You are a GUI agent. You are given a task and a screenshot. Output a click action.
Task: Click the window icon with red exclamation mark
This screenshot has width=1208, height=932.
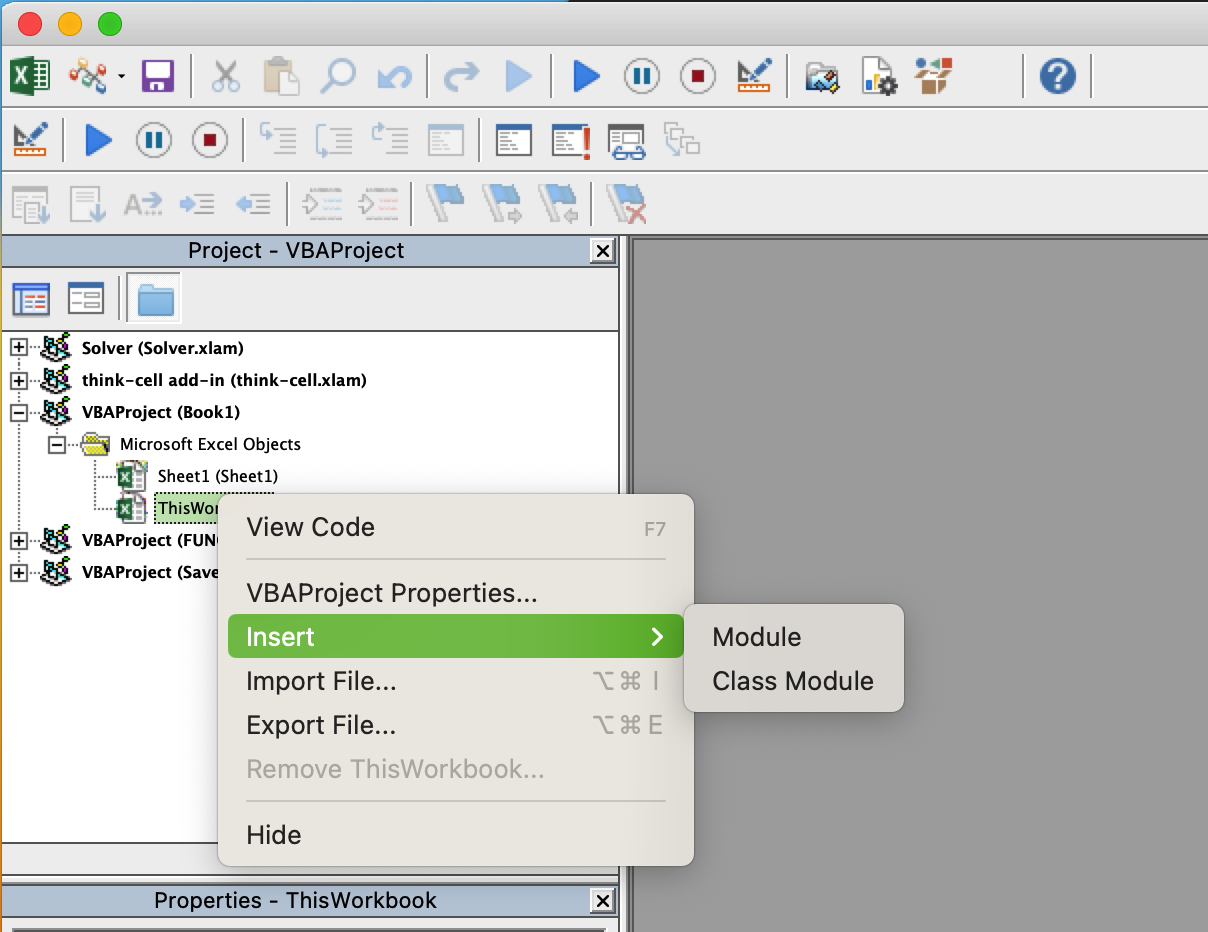click(571, 140)
